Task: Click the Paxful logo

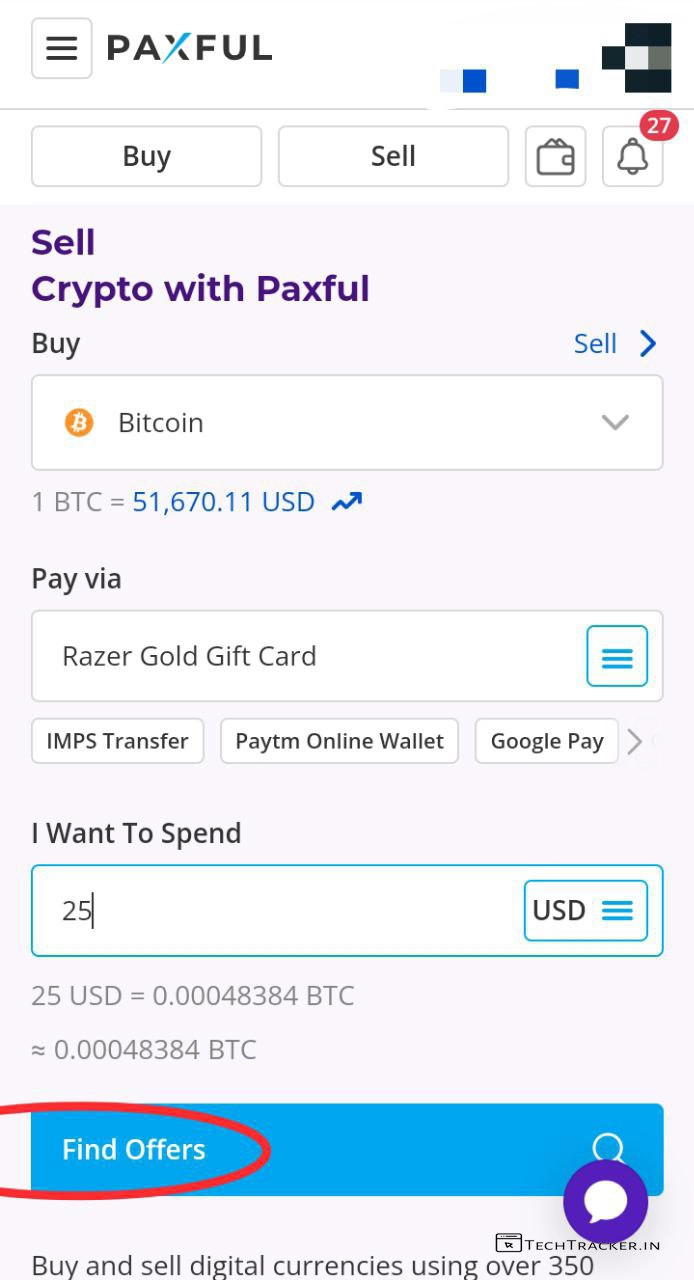Action: 189,48
